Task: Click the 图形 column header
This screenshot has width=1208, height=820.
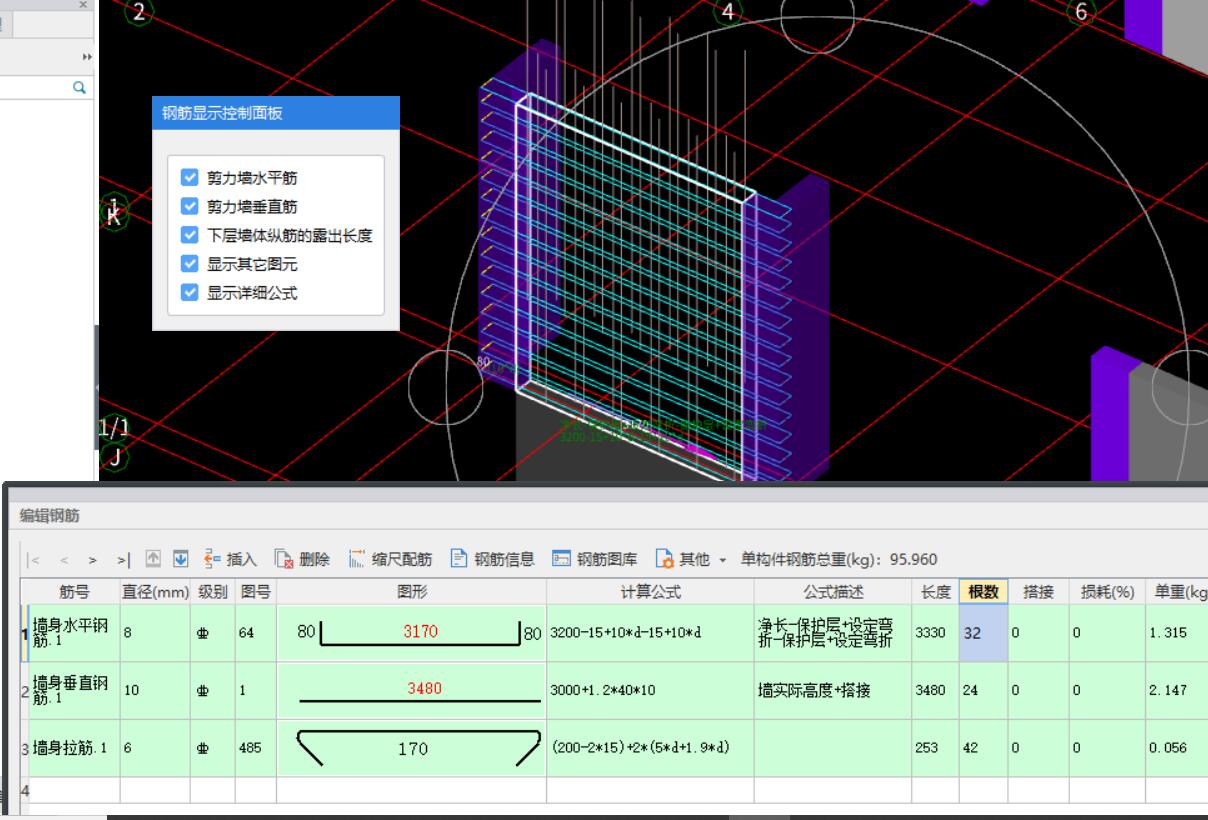Action: (411, 591)
